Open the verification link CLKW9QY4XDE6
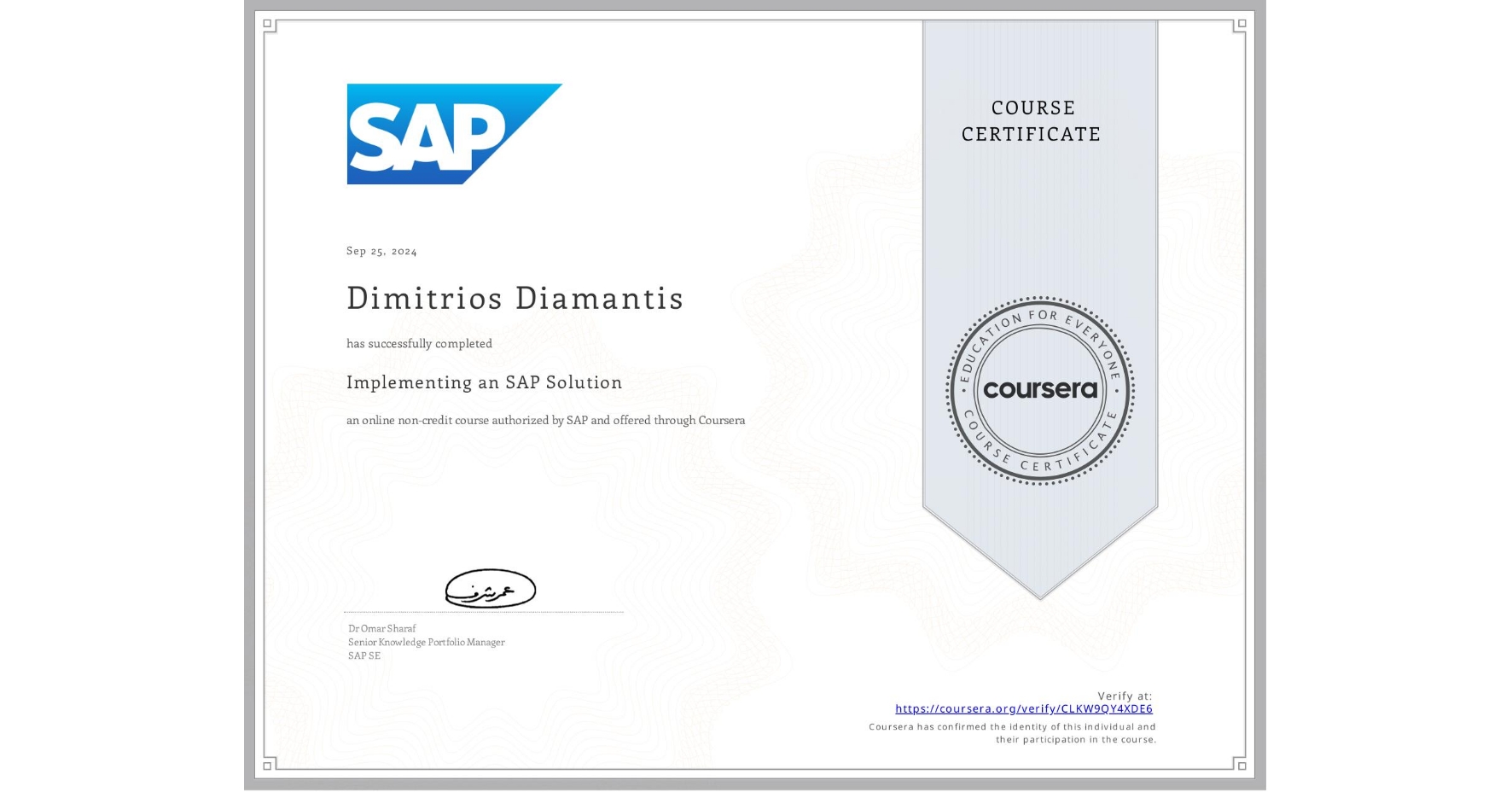1512x792 pixels. click(1023, 708)
